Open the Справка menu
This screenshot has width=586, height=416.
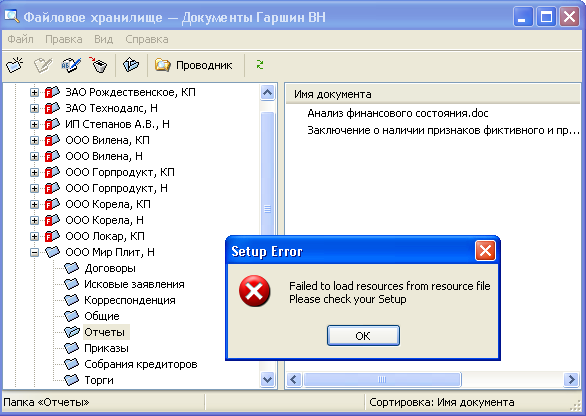(146, 39)
